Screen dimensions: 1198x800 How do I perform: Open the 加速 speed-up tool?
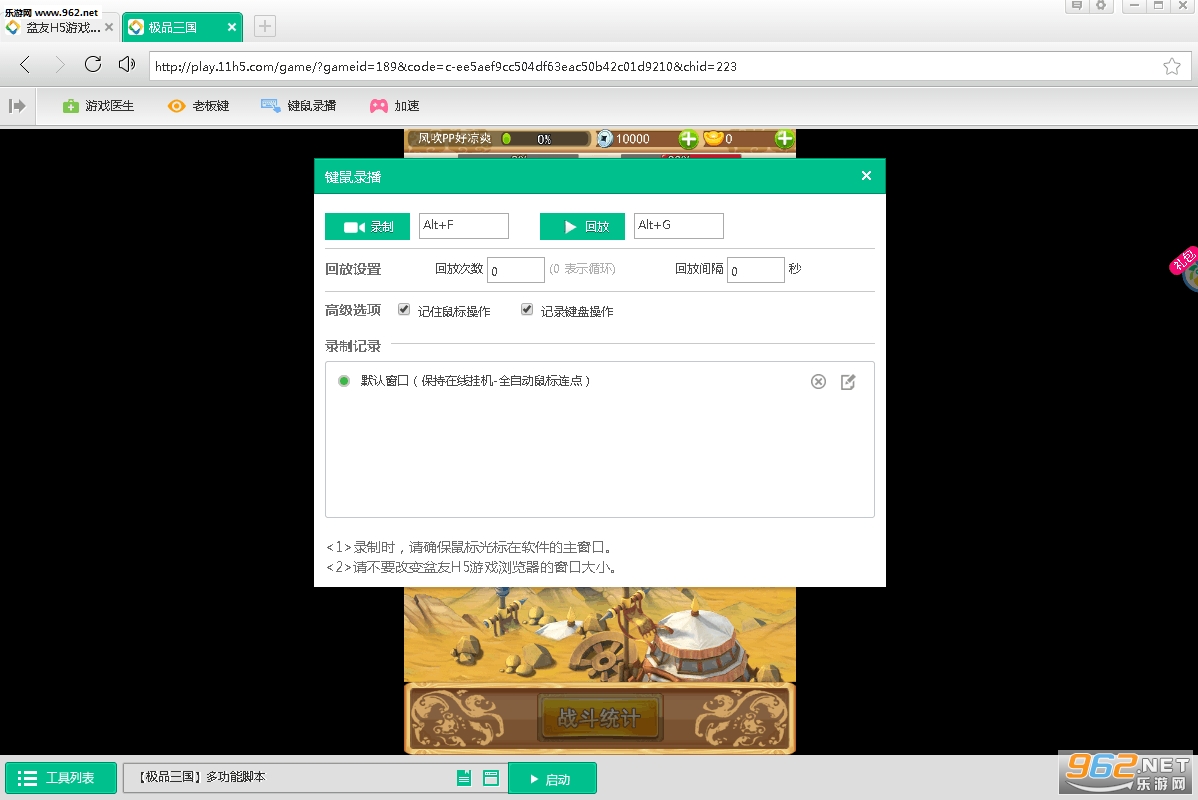click(394, 105)
